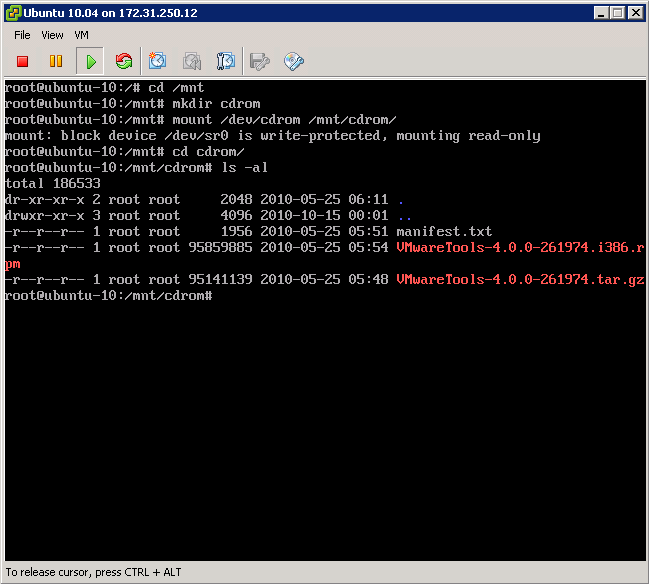The width and height of the screenshot is (649, 584).
Task: Open the Snapshot Manager
Action: tap(226, 61)
